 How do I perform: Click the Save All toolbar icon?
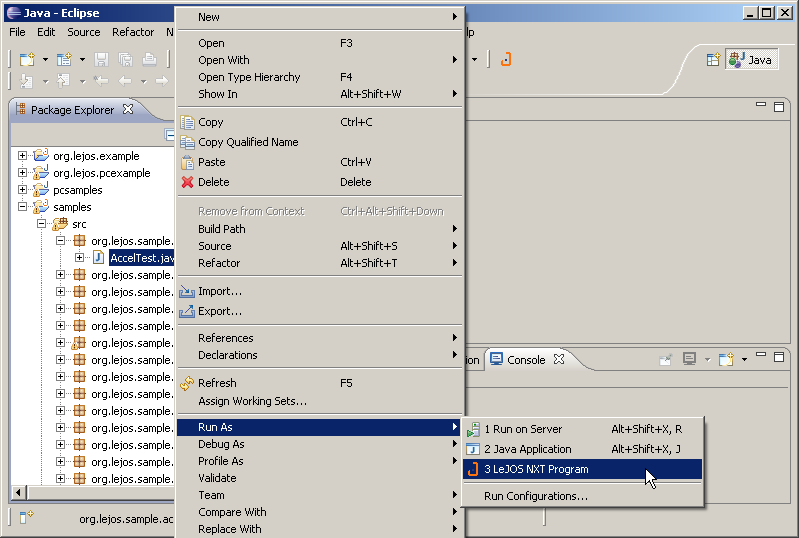coord(125,60)
